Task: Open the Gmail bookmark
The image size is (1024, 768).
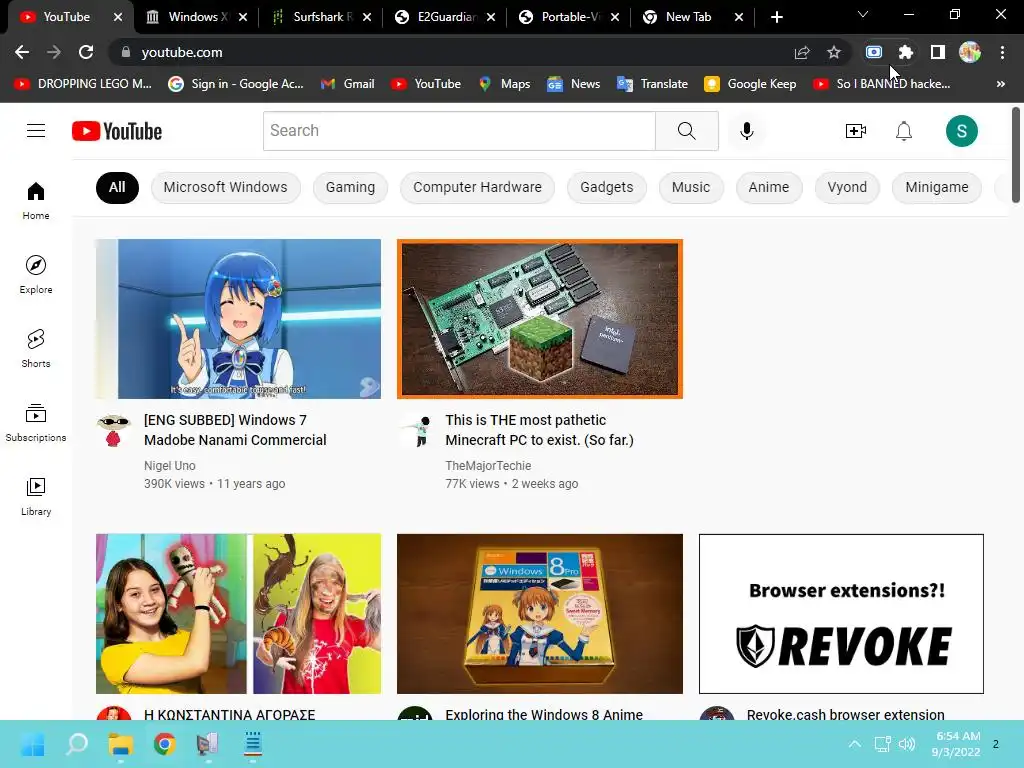Action: (x=347, y=84)
